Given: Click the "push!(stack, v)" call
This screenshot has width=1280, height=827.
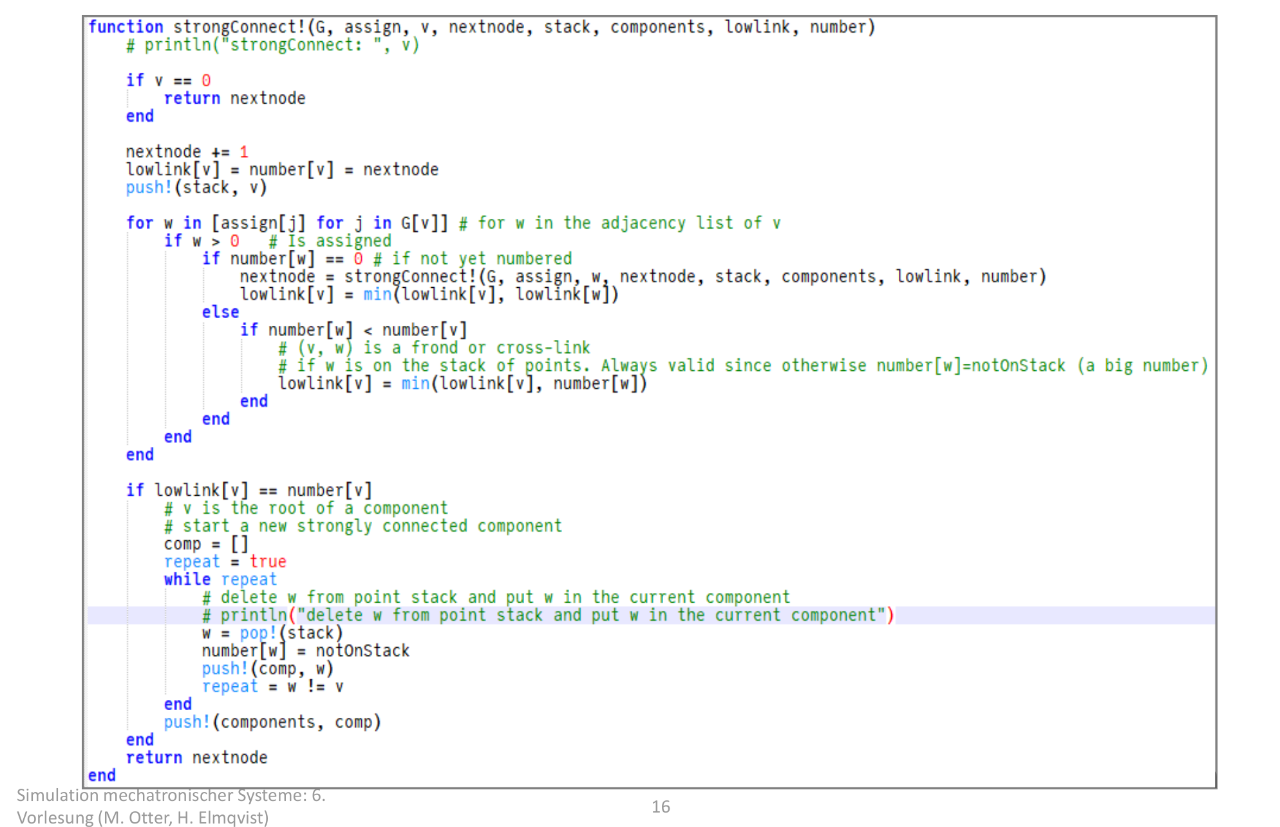Looking at the screenshot, I should (x=196, y=187).
